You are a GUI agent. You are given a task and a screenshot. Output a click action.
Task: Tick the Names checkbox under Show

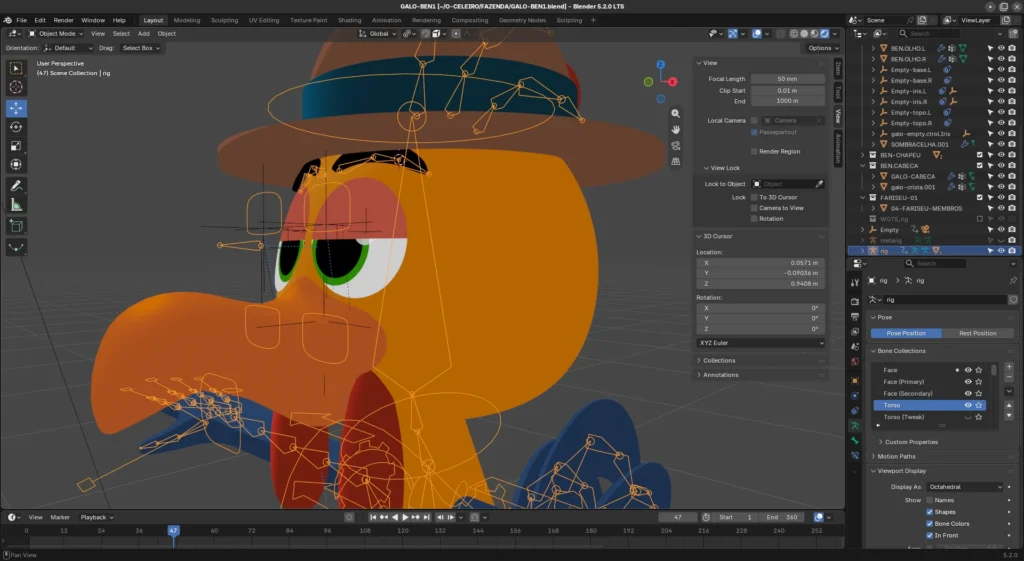click(929, 500)
